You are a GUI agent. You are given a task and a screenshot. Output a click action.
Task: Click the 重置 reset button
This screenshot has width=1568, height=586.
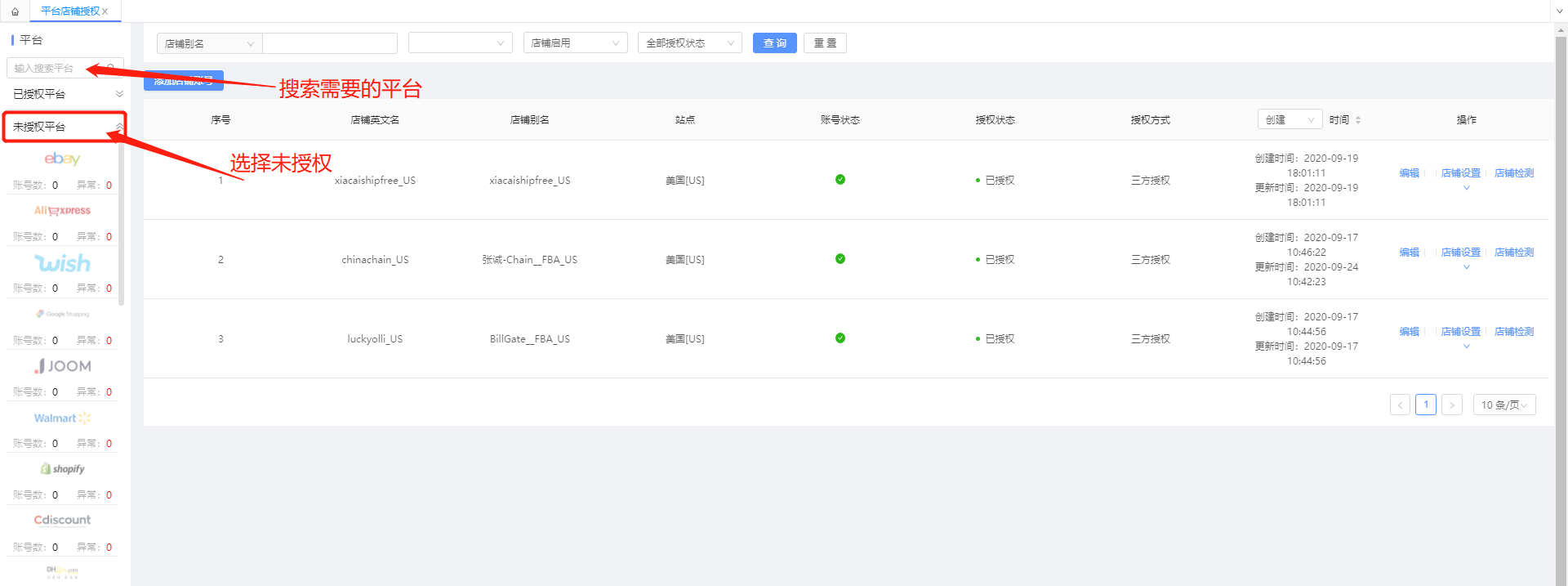825,43
